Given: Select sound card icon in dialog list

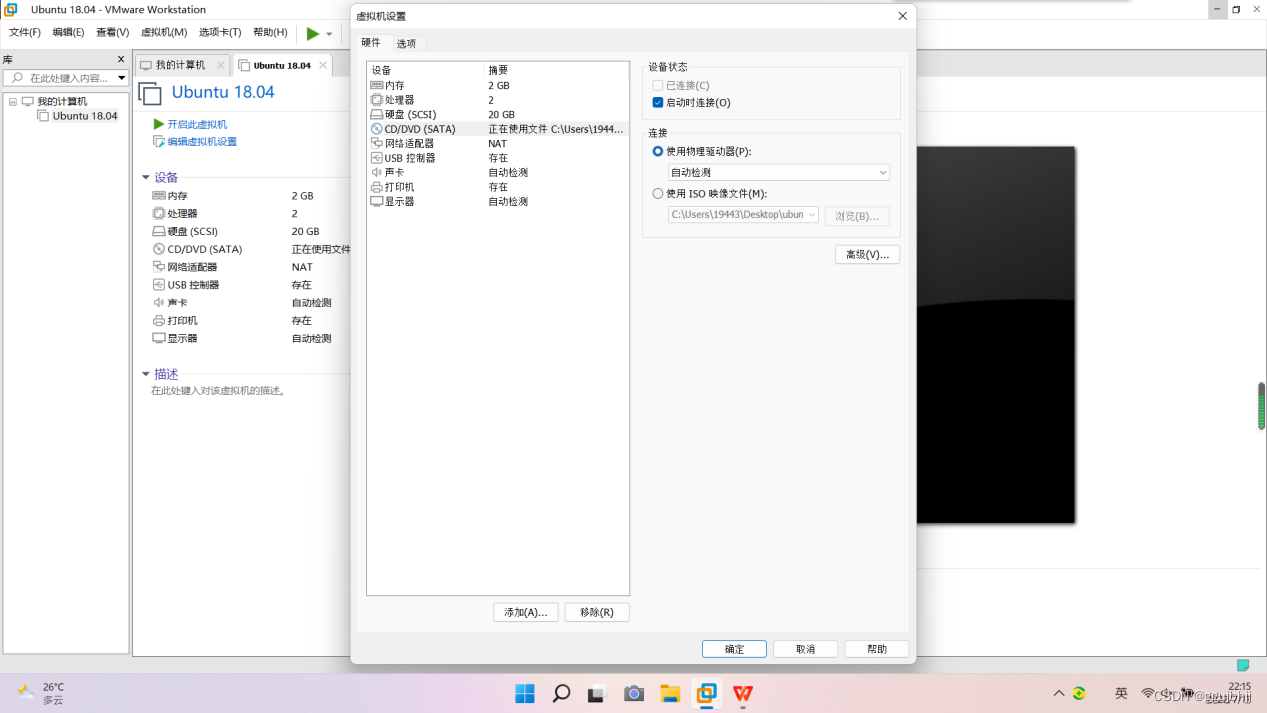Looking at the screenshot, I should (x=376, y=173).
